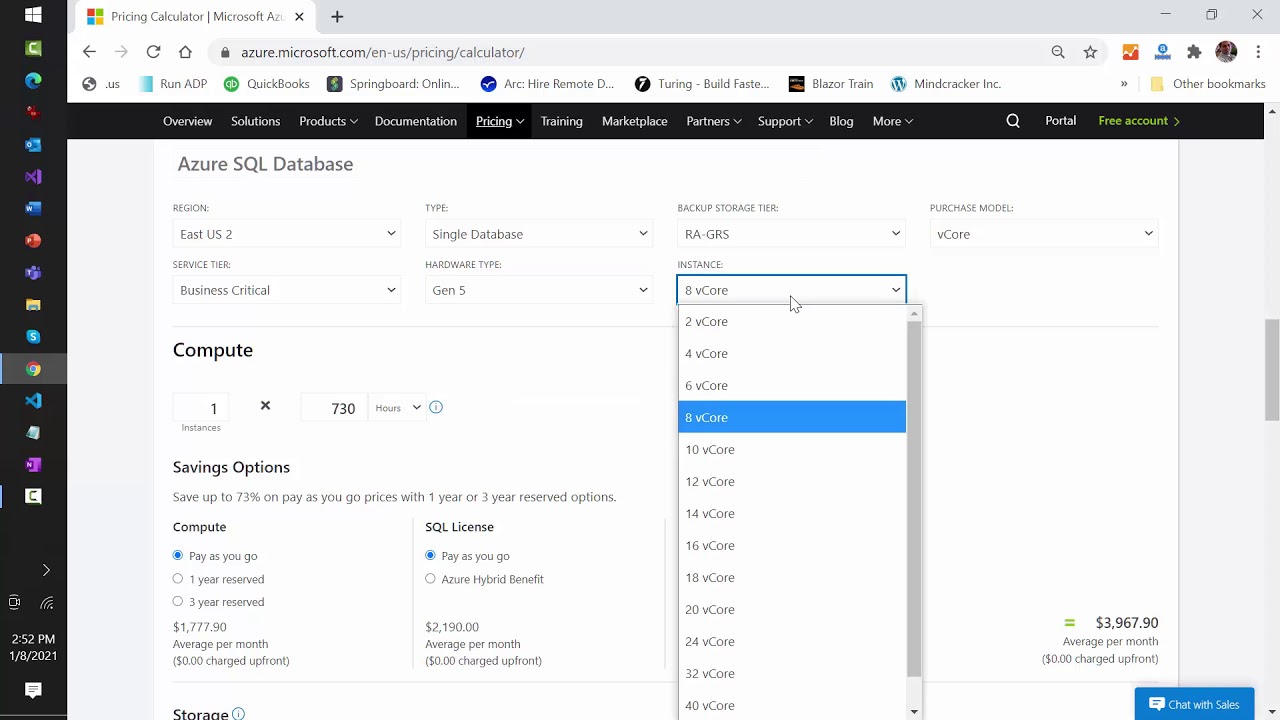Open the user profile avatar
This screenshot has height=720, width=1280.
pos(1226,52)
